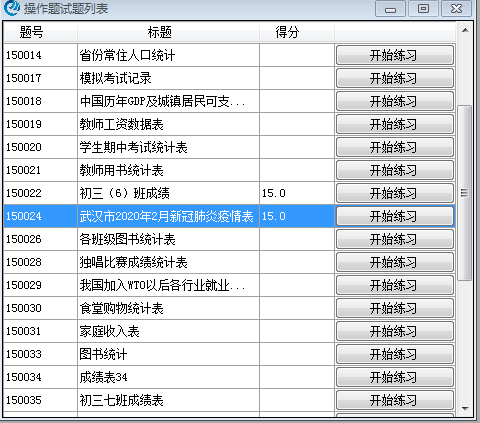Select row 150020 学生期中考试统计表

point(229,147)
